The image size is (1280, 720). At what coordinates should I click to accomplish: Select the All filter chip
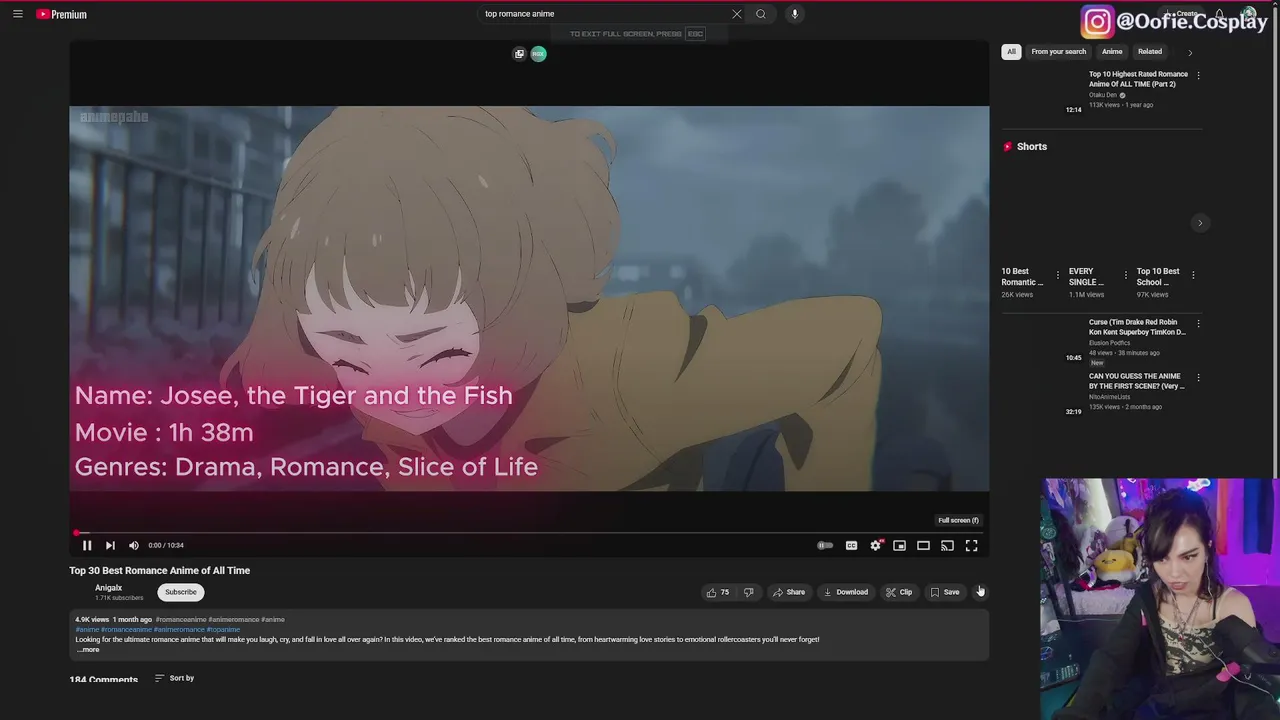click(x=1011, y=52)
